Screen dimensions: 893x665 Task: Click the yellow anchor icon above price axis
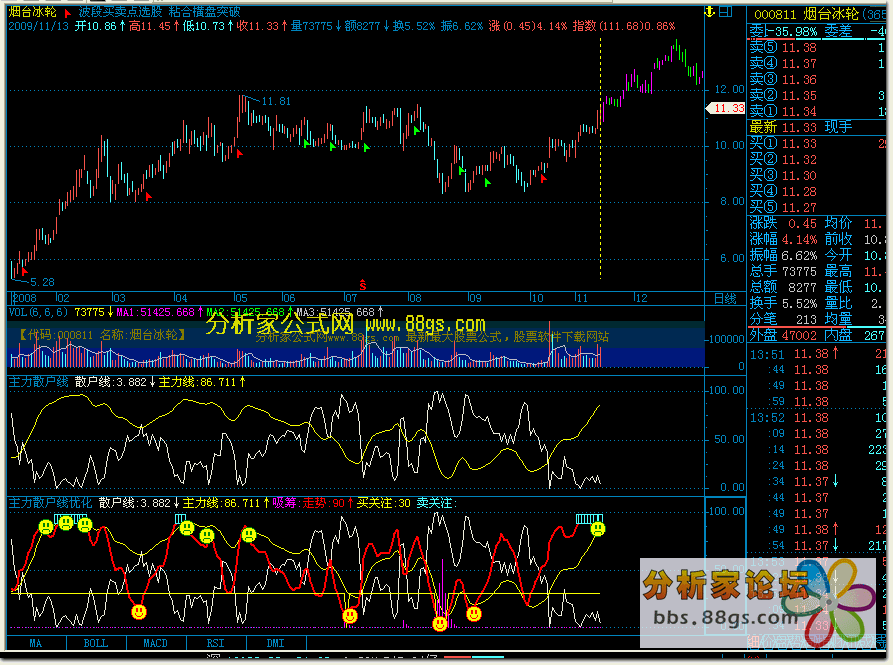tap(711, 12)
